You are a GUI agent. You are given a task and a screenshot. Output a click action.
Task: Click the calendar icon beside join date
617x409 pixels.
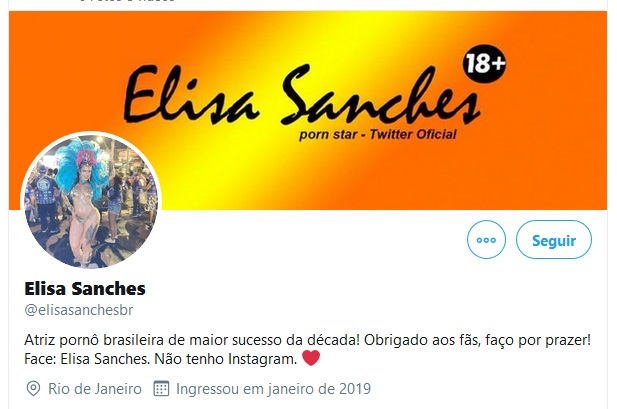pos(161,389)
